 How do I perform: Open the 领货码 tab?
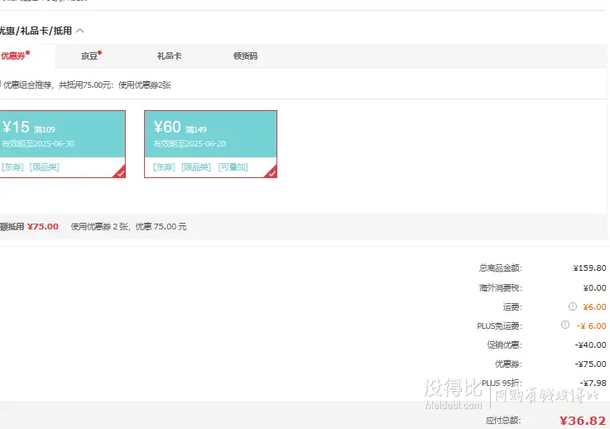245,56
